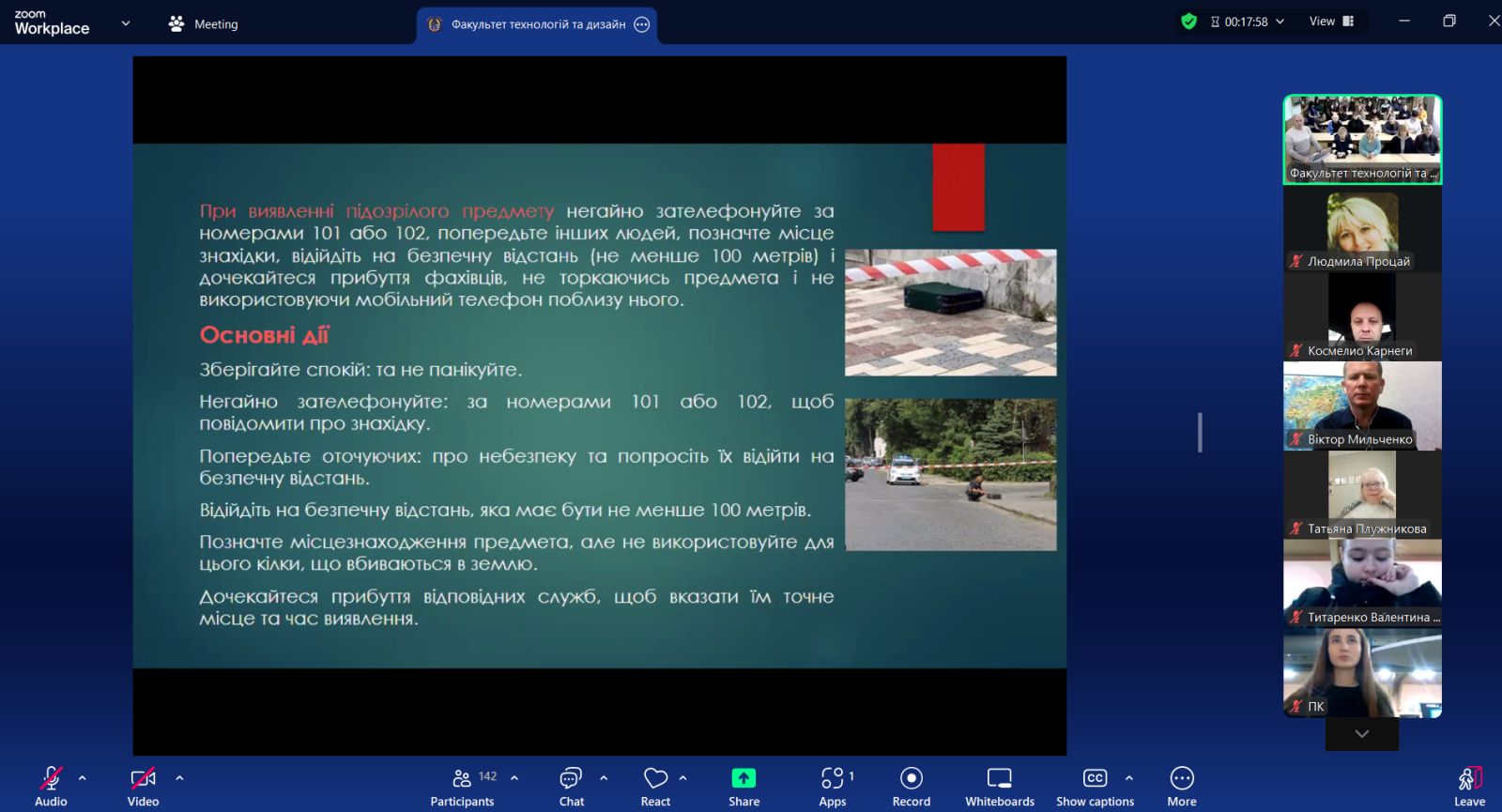This screenshot has width=1502, height=812.
Task: Open Whiteboards
Action: coord(999,787)
